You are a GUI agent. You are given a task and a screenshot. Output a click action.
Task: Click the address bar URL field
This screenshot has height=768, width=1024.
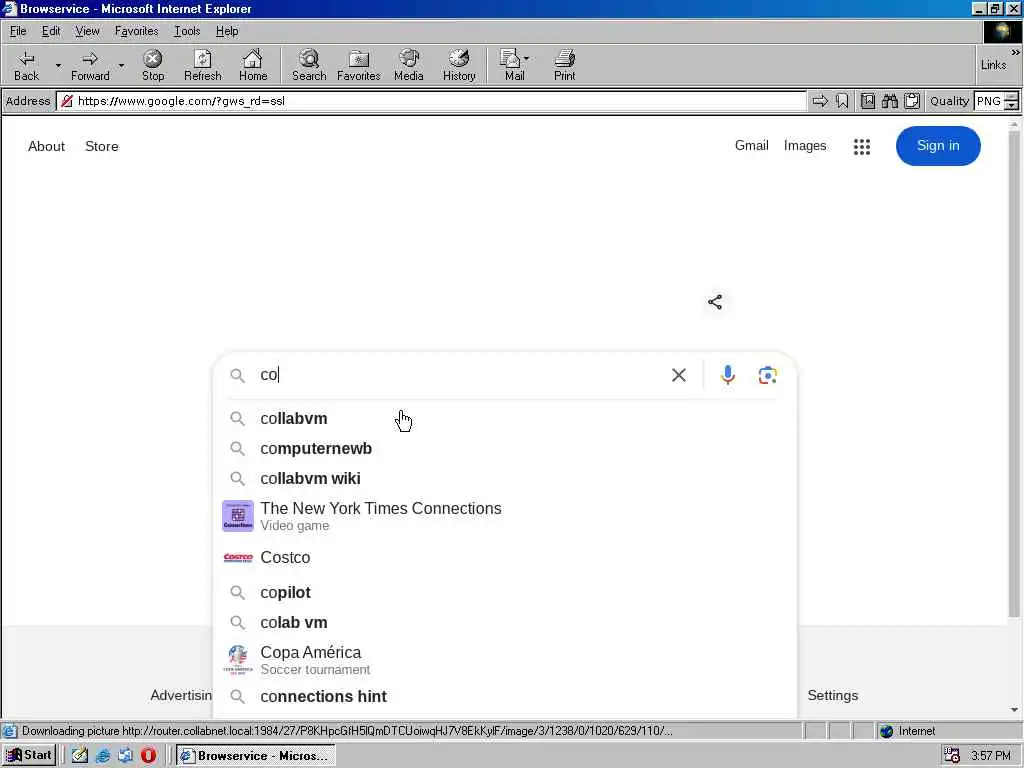click(x=431, y=101)
